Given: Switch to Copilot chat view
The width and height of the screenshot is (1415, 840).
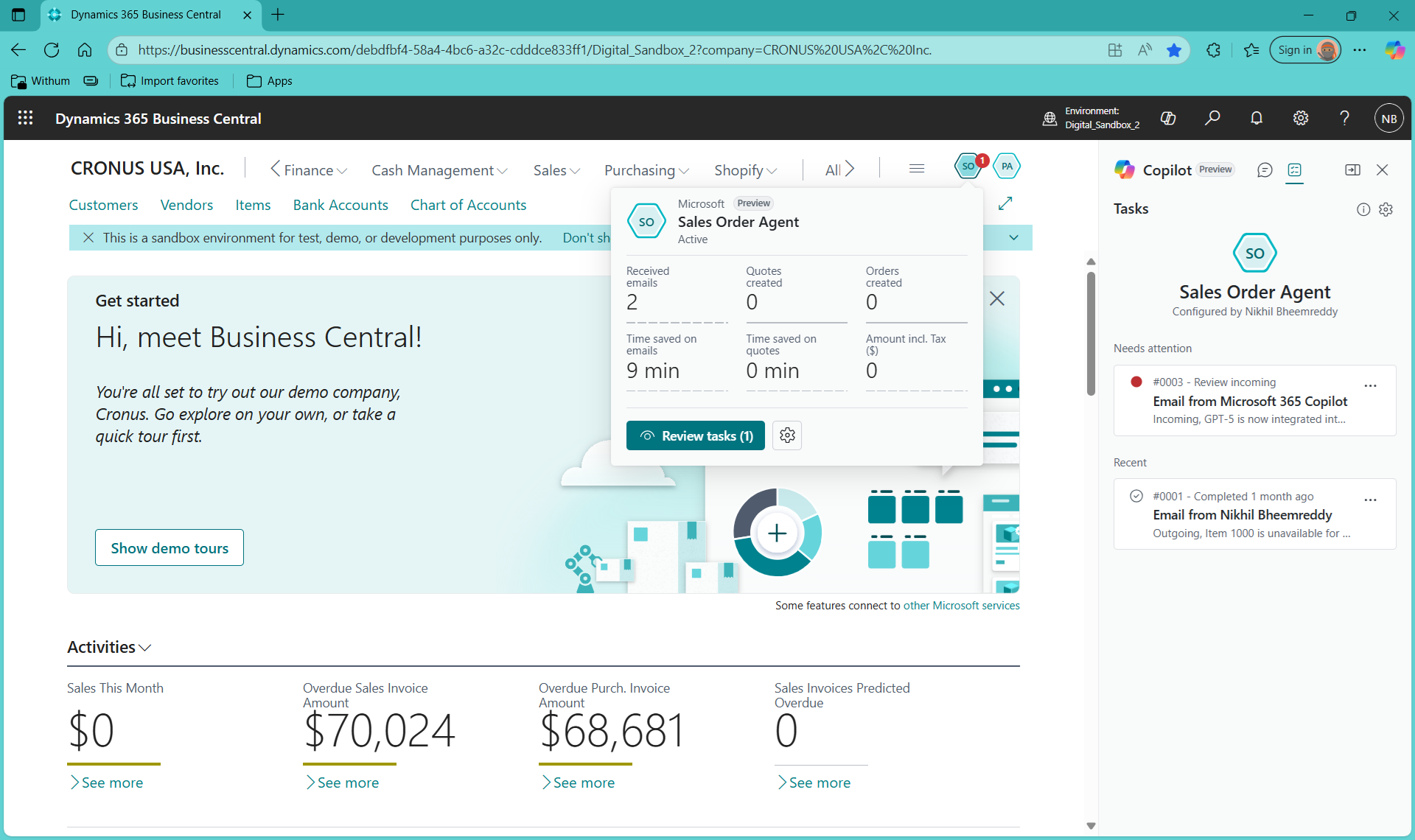Looking at the screenshot, I should tap(1265, 170).
